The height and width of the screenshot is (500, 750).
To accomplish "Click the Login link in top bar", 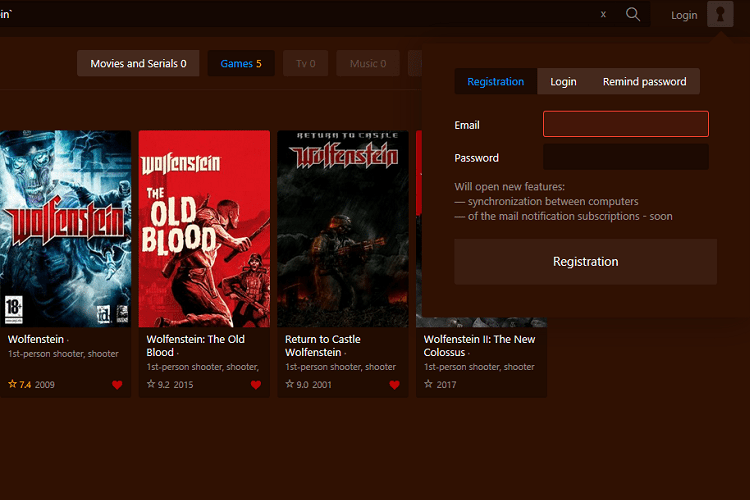I will pyautogui.click(x=684, y=15).
